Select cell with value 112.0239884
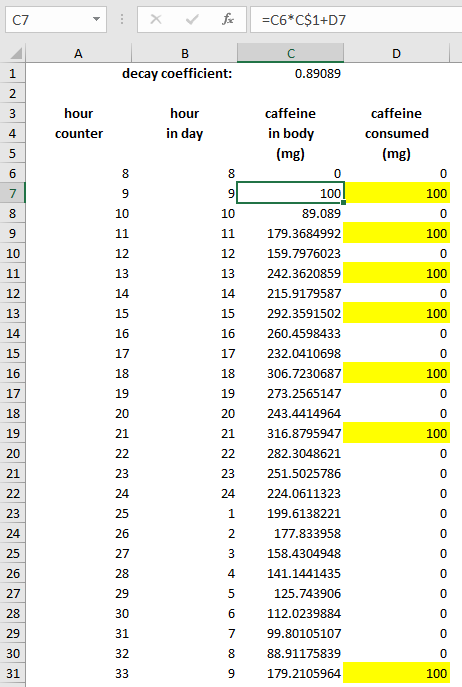The height and width of the screenshot is (687, 462). point(291,613)
